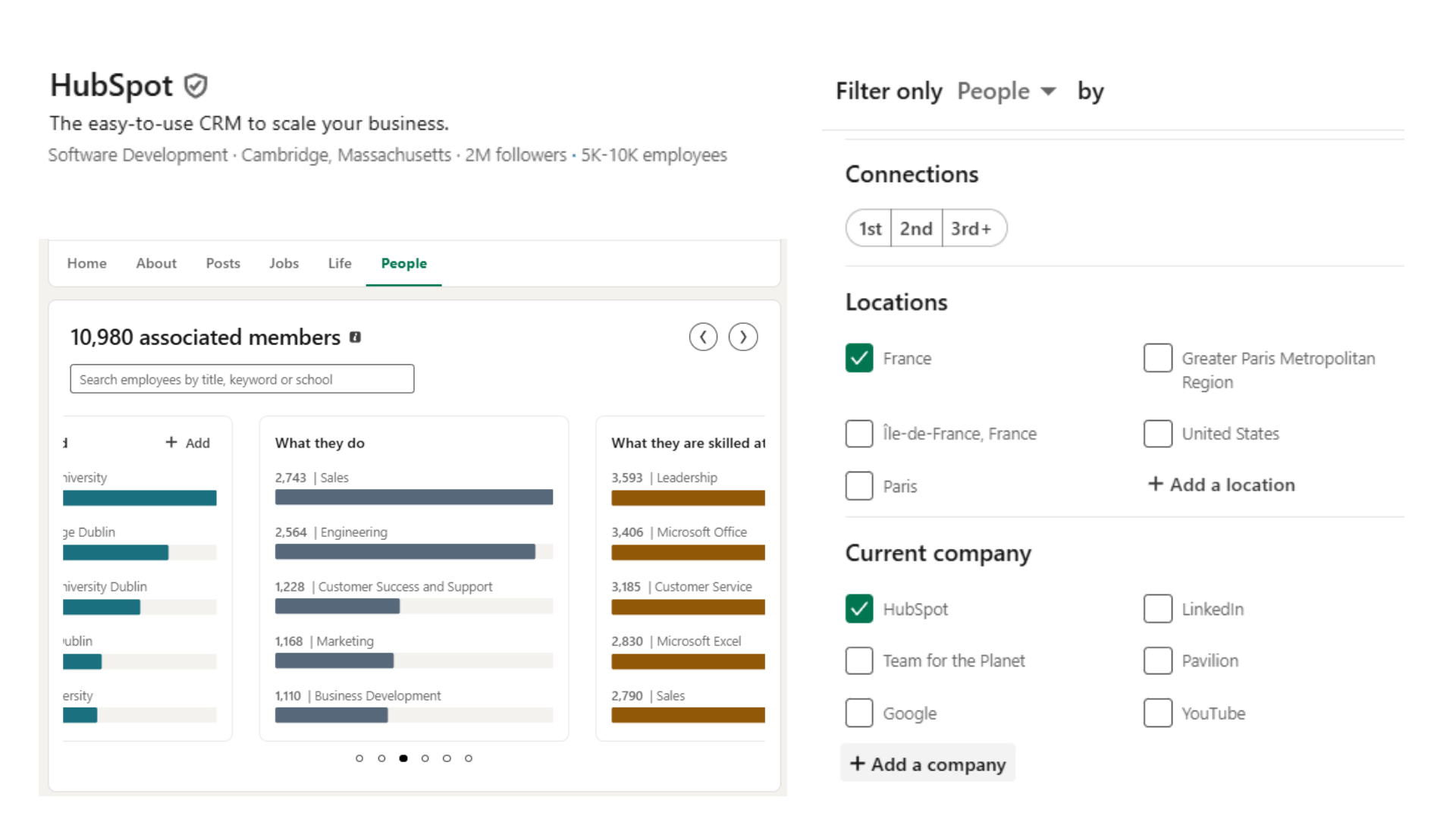
Task: Select the Leadership skill bar
Action: 688,497
